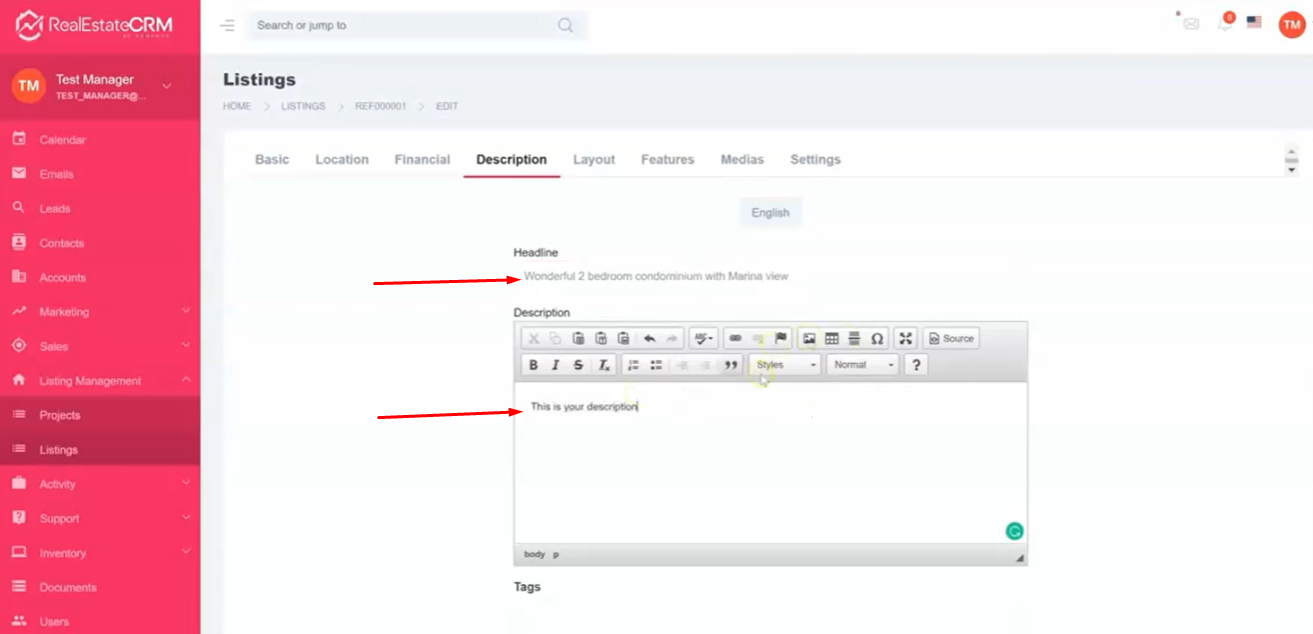1313x634 pixels.
Task: Insert a special character (Omega icon)
Action: [877, 339]
